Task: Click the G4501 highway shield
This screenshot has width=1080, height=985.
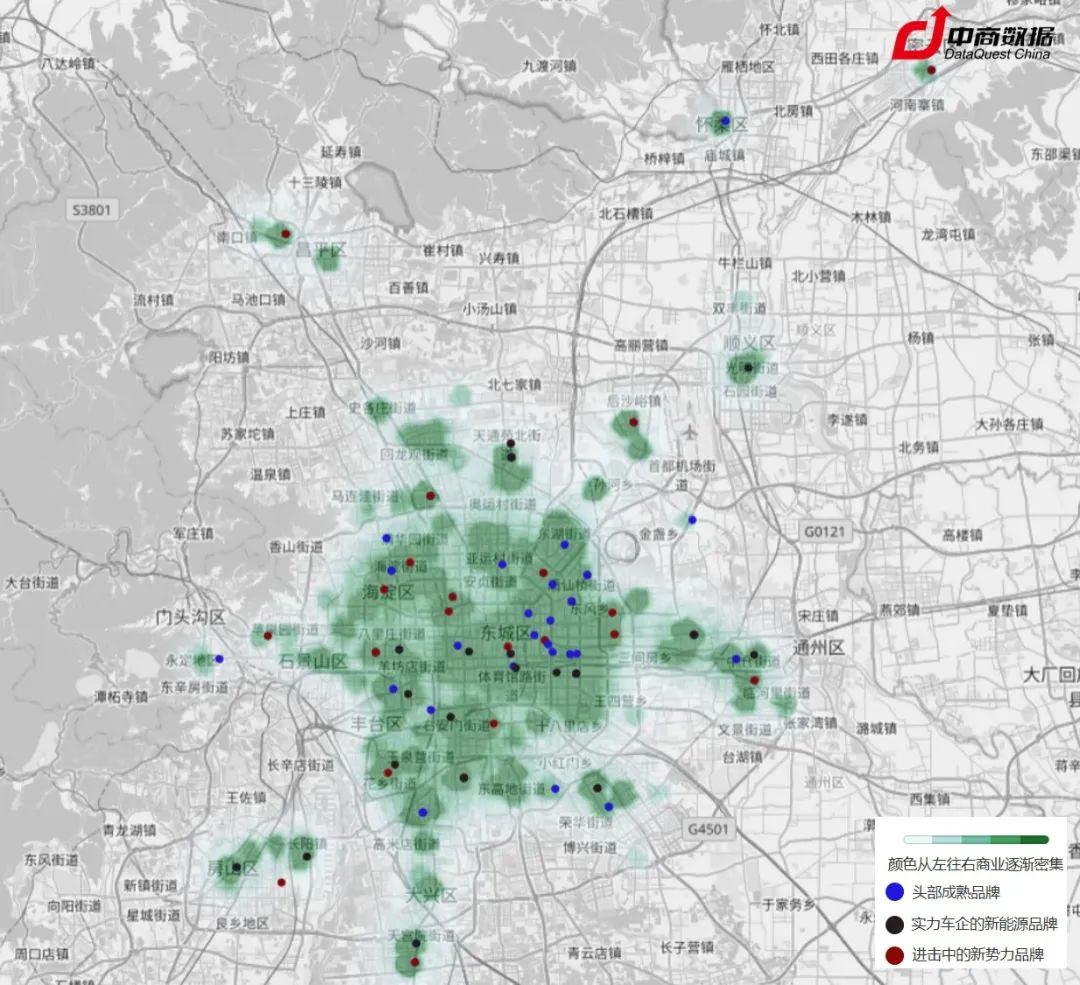Action: tap(708, 829)
